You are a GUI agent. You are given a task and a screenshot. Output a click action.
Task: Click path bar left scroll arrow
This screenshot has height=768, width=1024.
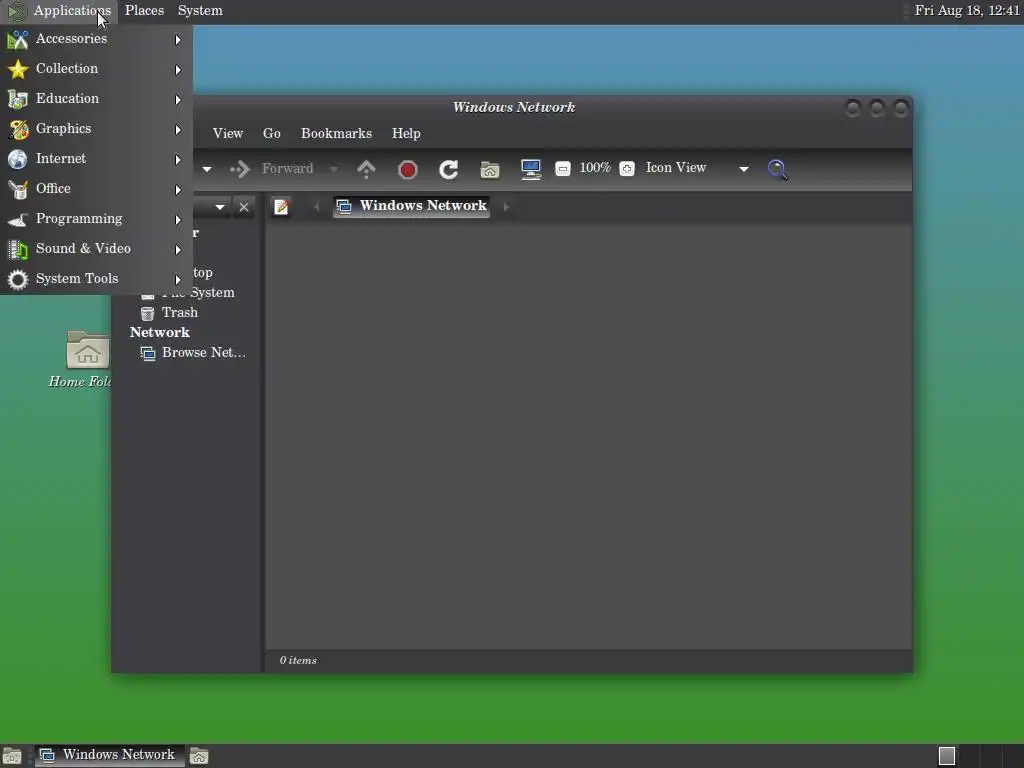point(317,207)
